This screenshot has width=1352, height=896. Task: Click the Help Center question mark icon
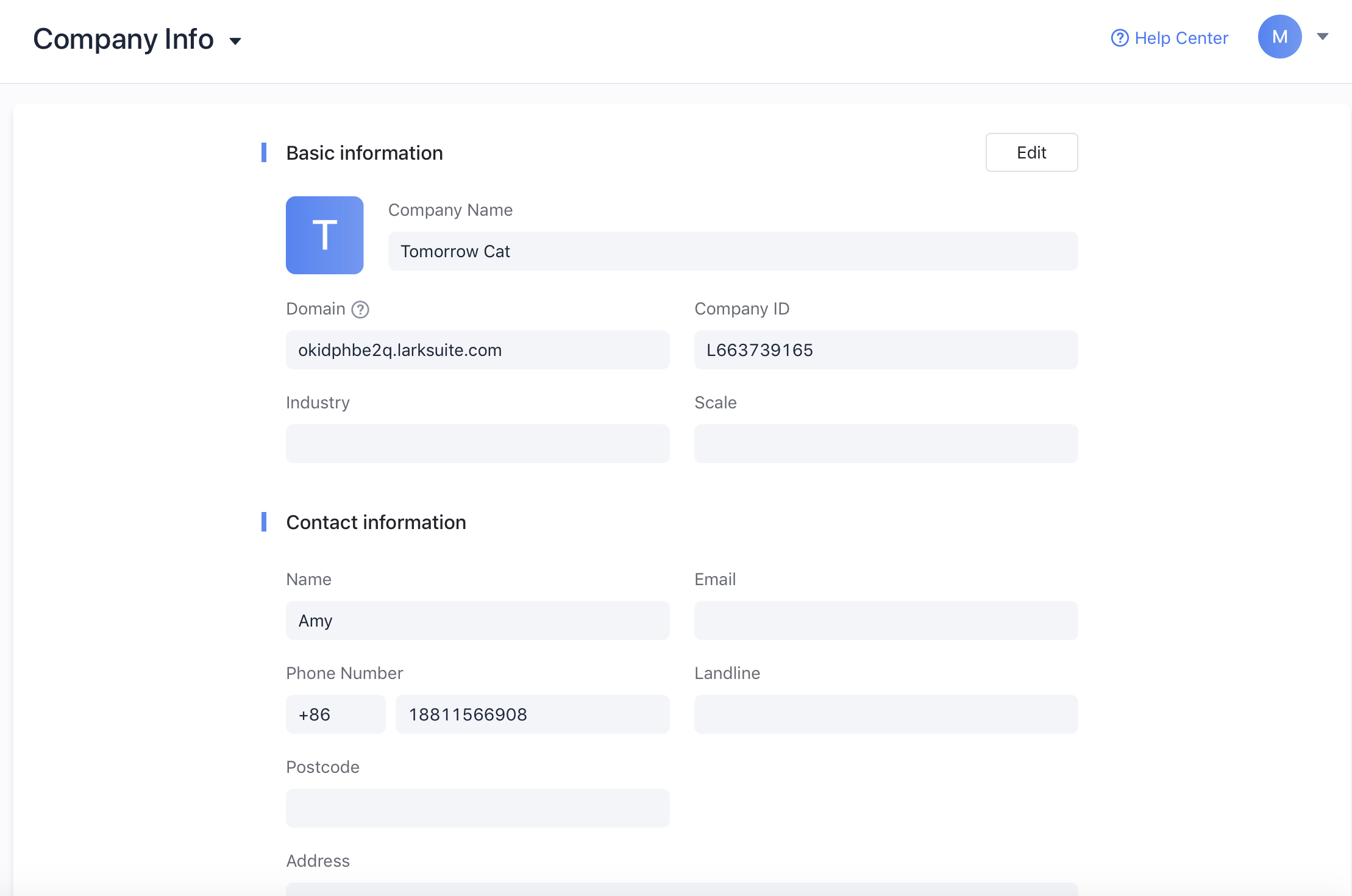click(x=1120, y=38)
